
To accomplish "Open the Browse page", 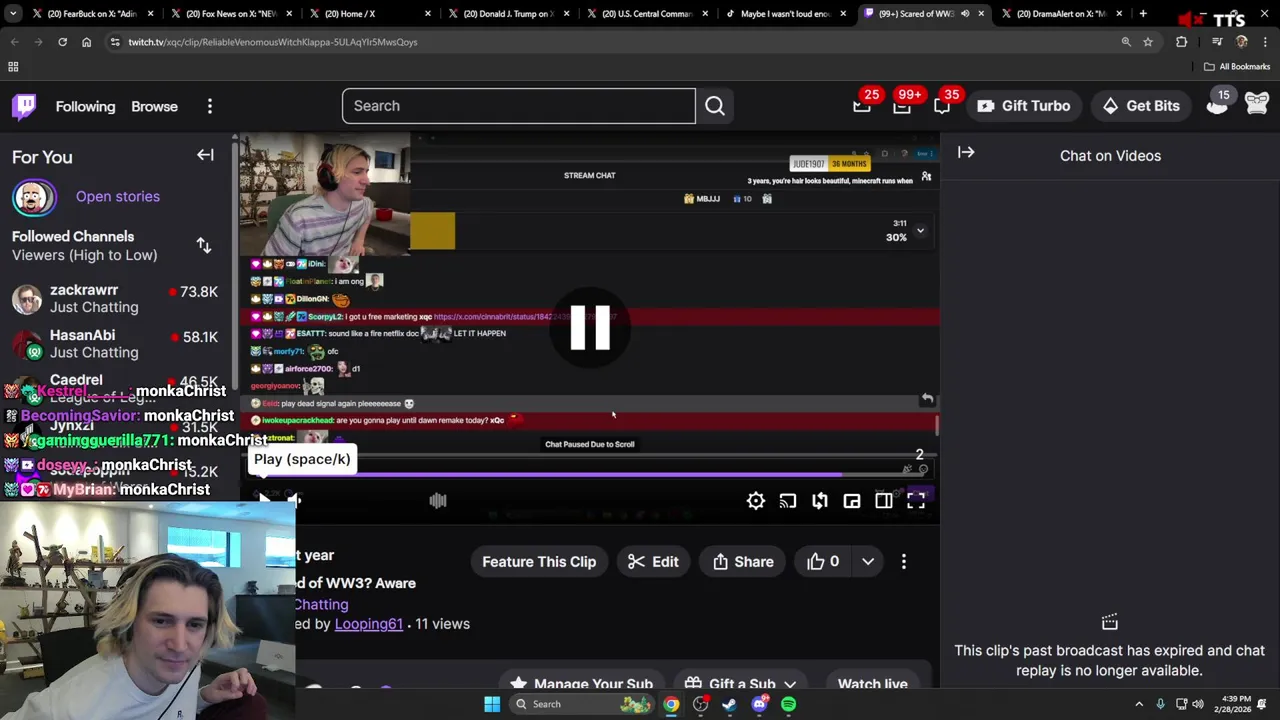I will [x=154, y=106].
